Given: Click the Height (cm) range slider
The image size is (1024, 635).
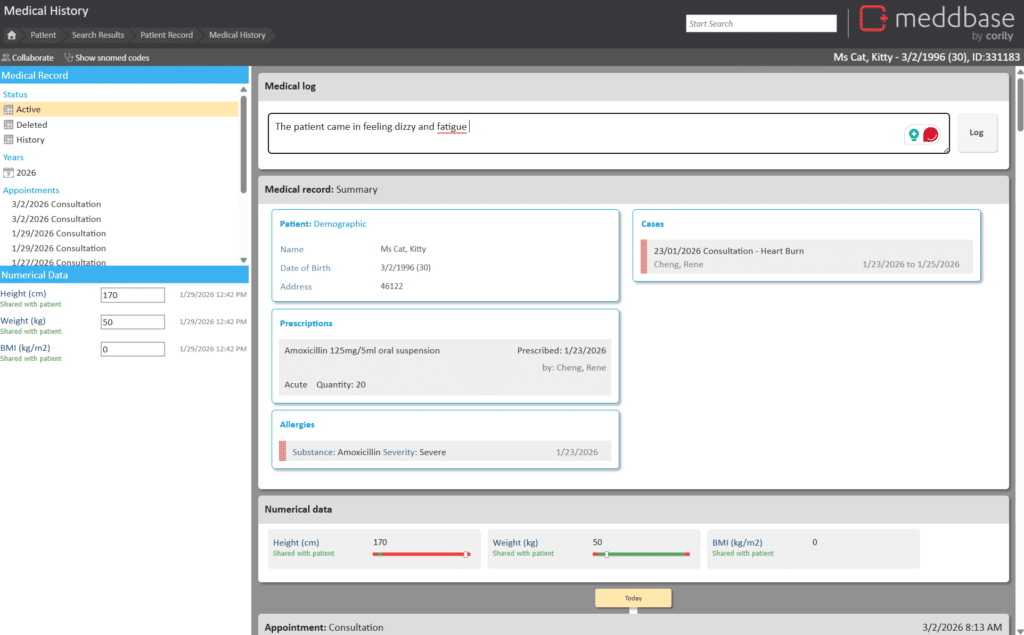Looking at the screenshot, I should (421, 555).
